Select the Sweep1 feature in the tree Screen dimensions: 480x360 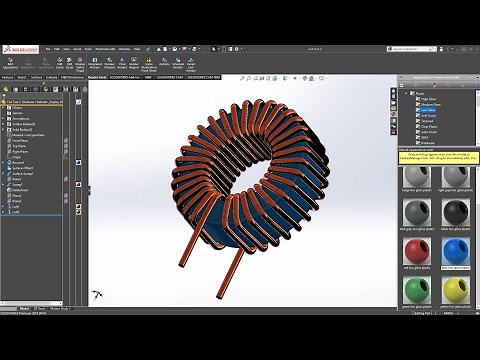(x=17, y=185)
